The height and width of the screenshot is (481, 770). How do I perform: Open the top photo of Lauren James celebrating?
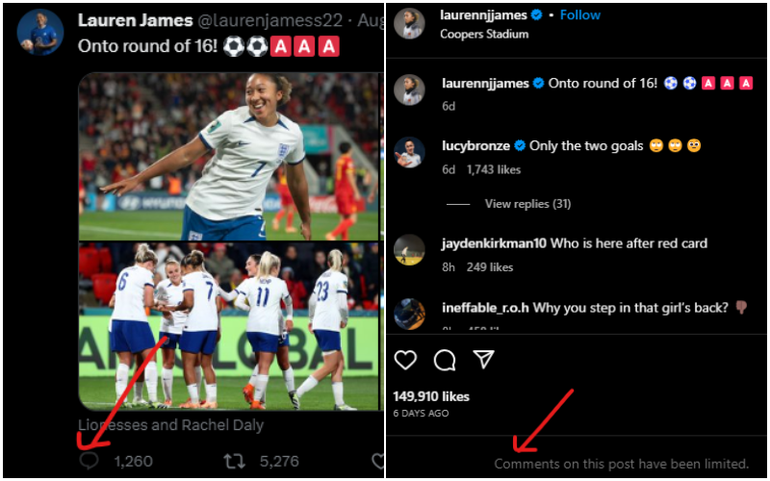tap(231, 159)
